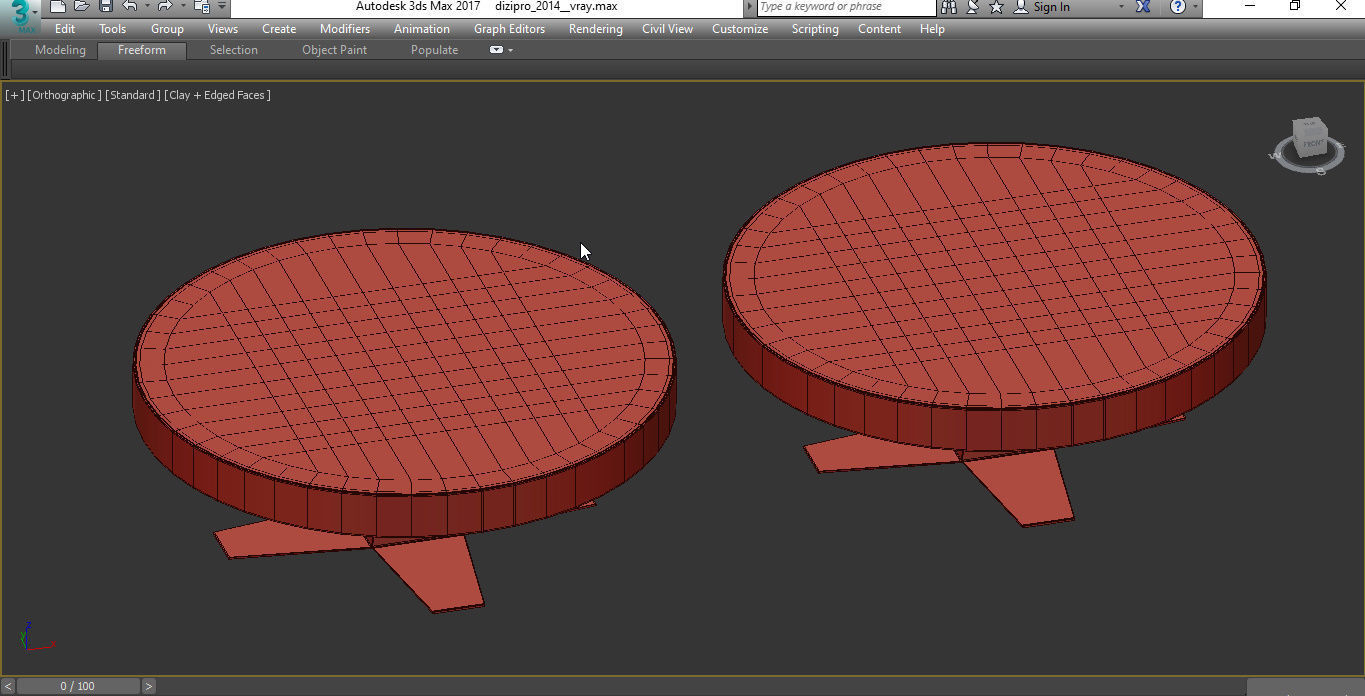1365x696 pixels.
Task: Click the New Scene icon
Action: pos(59,7)
